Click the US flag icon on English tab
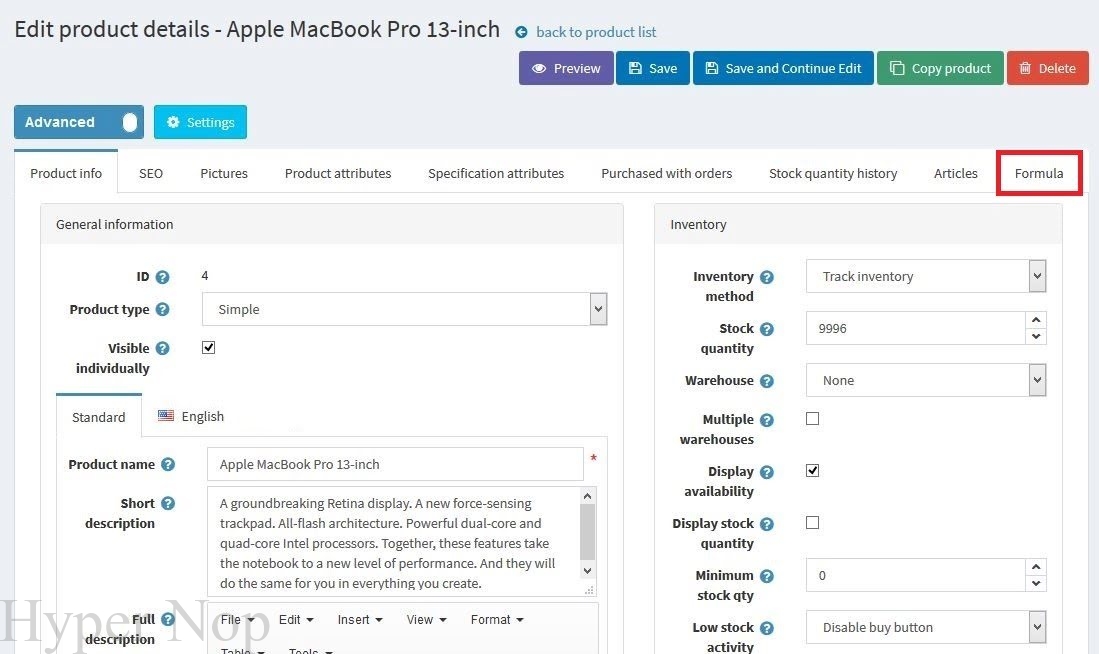The image size is (1099, 654). [165, 416]
